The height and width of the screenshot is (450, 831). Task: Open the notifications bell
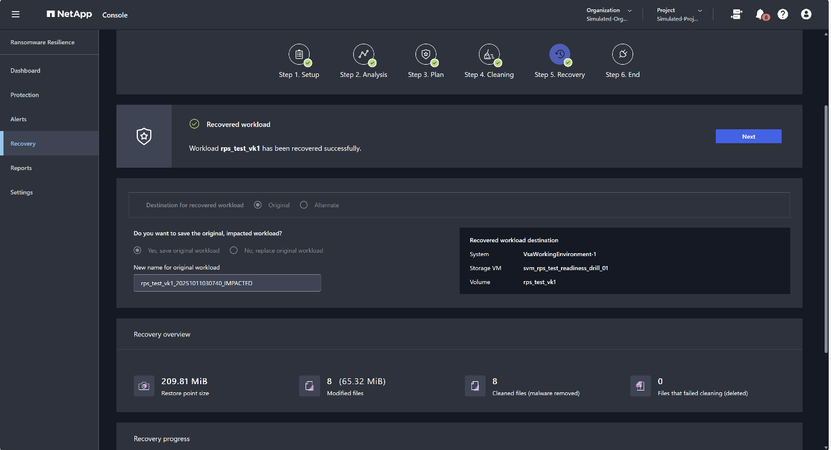tap(761, 14)
